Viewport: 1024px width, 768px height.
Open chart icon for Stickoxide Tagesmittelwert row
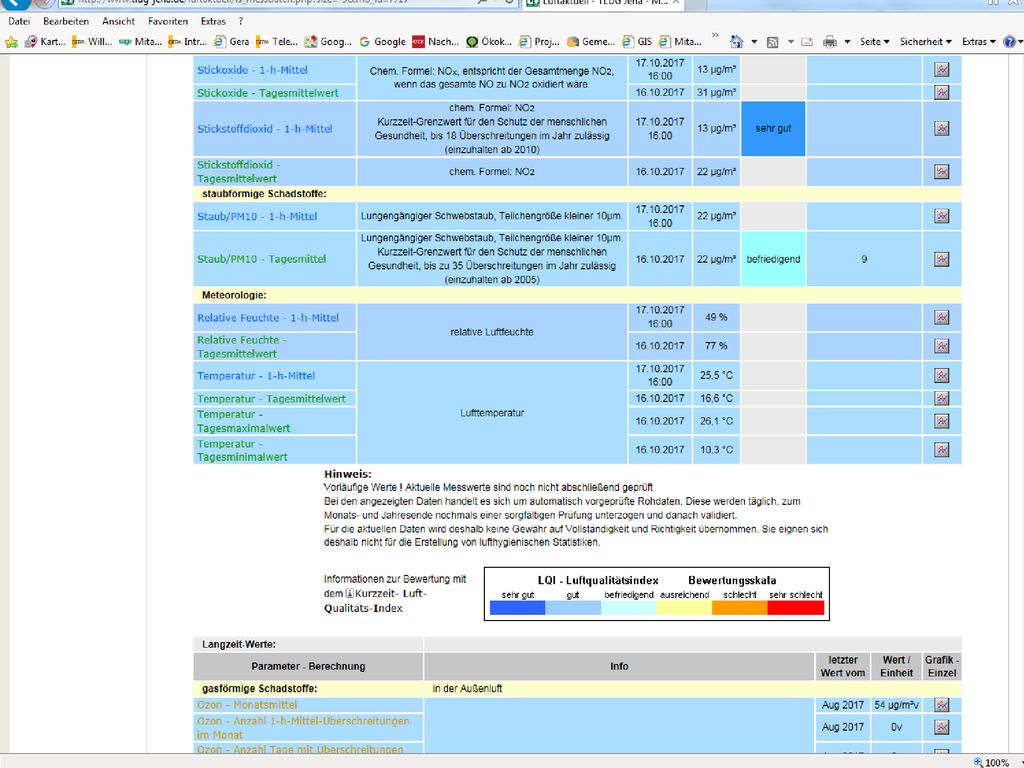coord(941,93)
